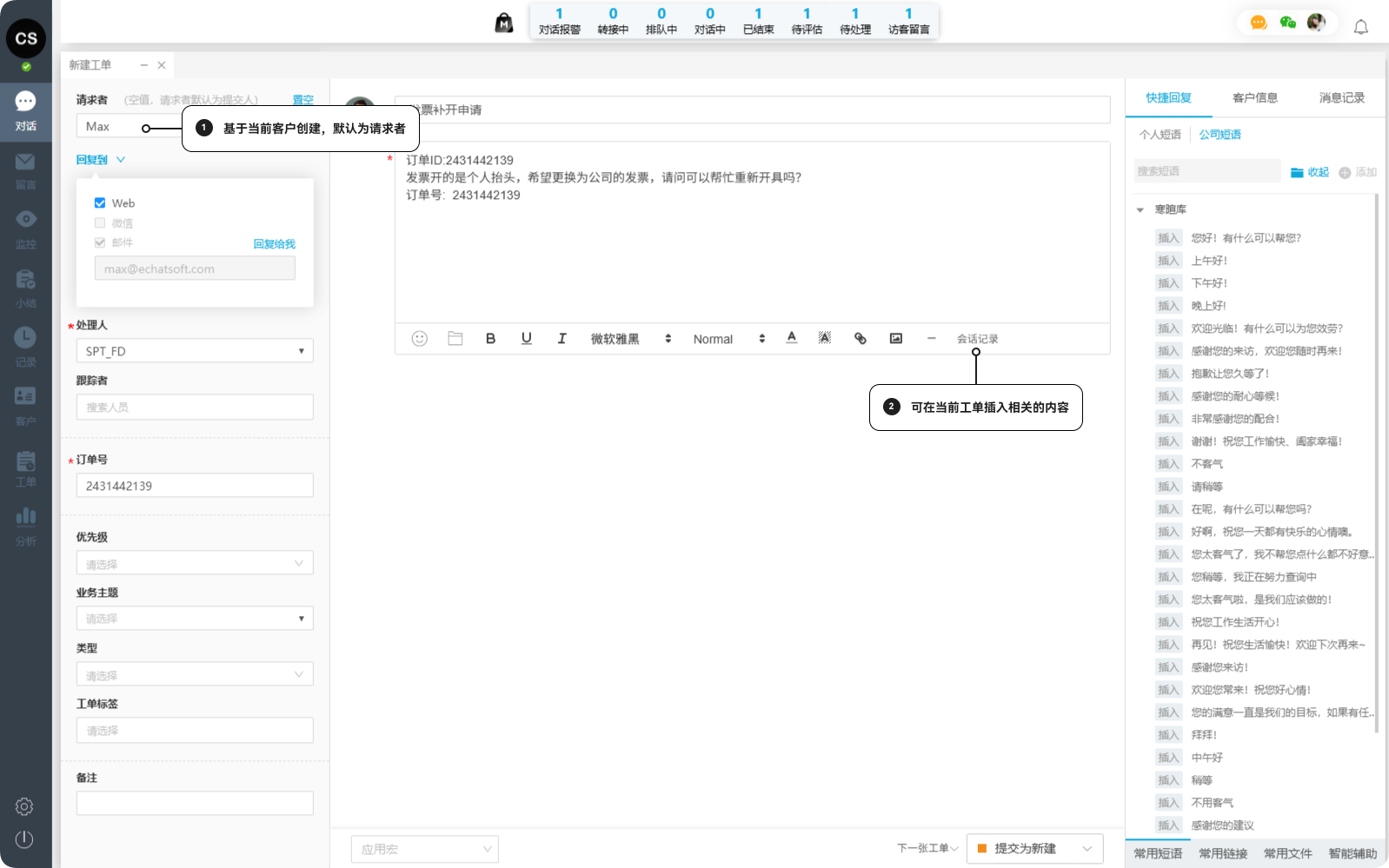This screenshot has width=1389, height=868.
Task: Open the 提交为新建 submit dropdown
Action: (1087, 849)
